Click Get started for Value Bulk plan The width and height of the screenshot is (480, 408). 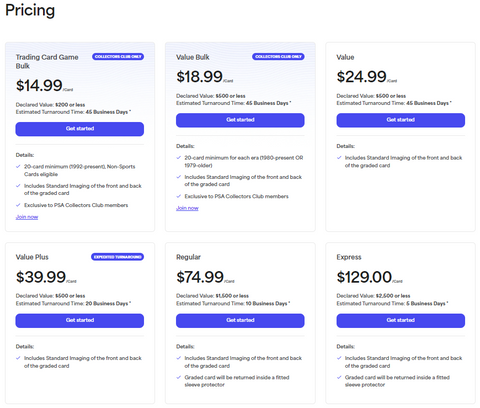(240, 120)
